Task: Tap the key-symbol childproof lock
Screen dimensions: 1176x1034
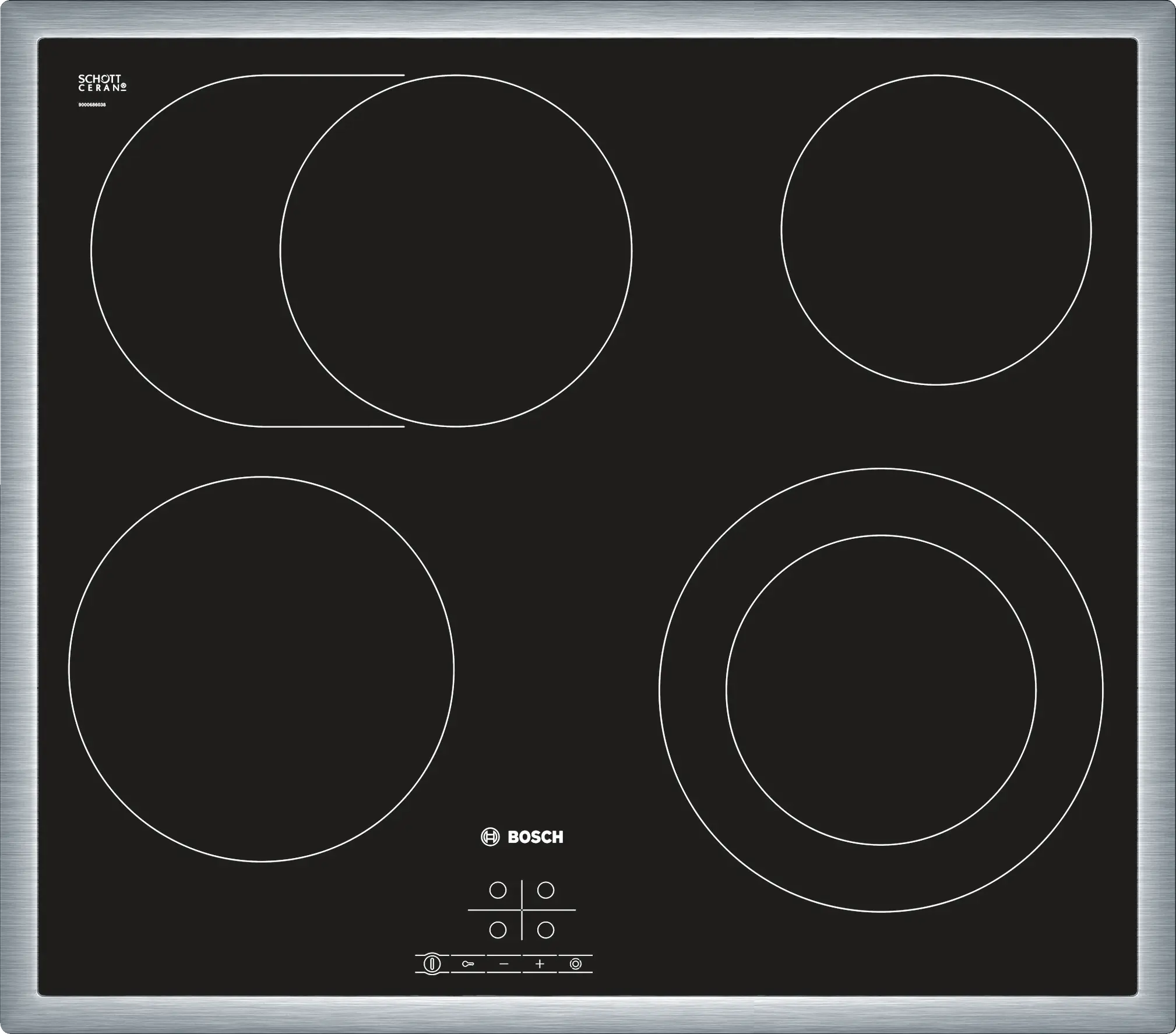Action: (468, 964)
